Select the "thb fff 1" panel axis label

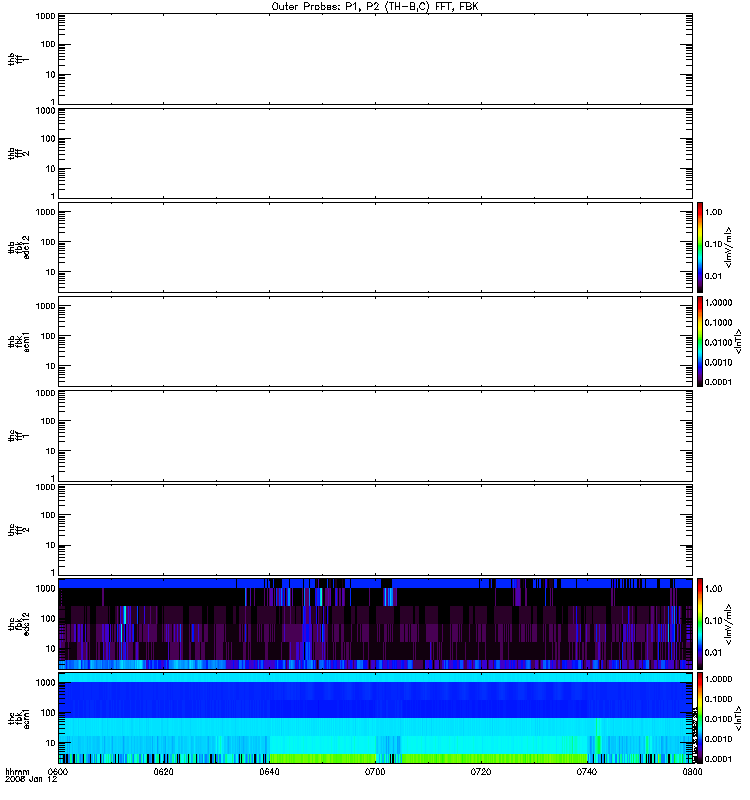(x=18, y=59)
